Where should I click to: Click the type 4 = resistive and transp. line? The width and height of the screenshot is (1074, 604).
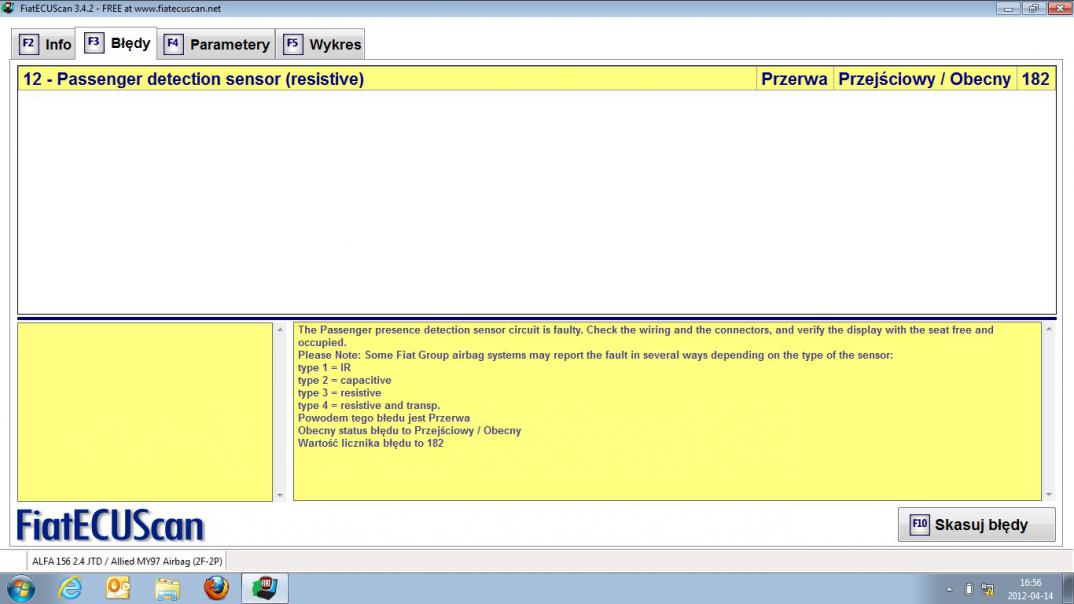click(369, 405)
